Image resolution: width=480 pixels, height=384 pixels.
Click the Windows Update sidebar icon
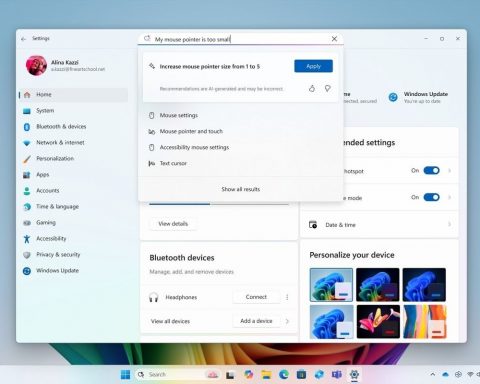27,271
